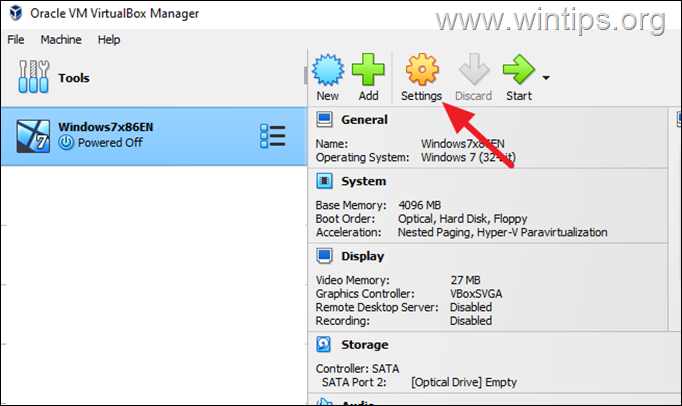Click the System chip icon
The image size is (682, 406).
pyautogui.click(x=324, y=181)
